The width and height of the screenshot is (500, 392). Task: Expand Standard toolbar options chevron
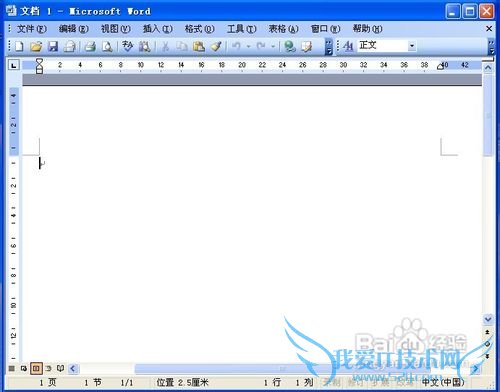click(329, 47)
